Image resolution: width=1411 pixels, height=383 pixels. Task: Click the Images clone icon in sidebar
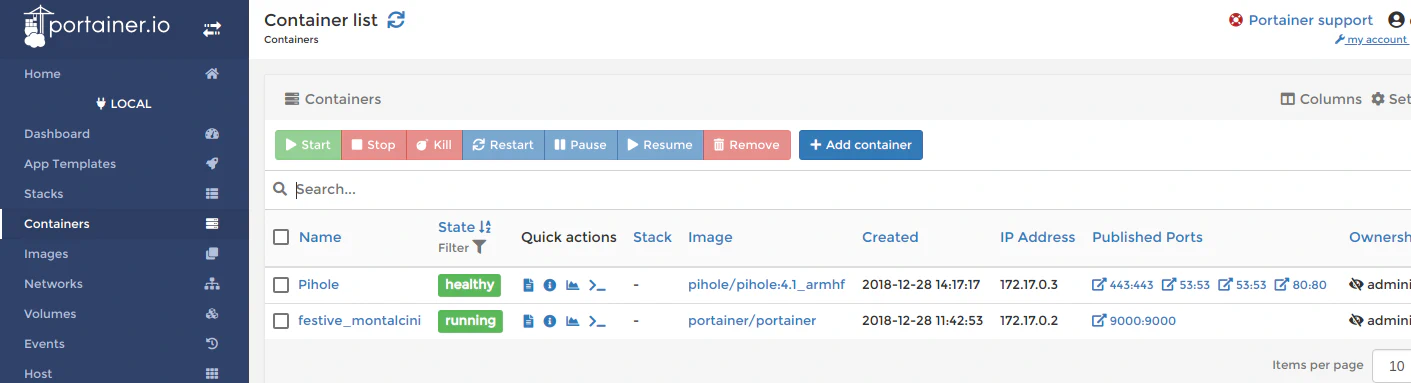click(x=211, y=254)
